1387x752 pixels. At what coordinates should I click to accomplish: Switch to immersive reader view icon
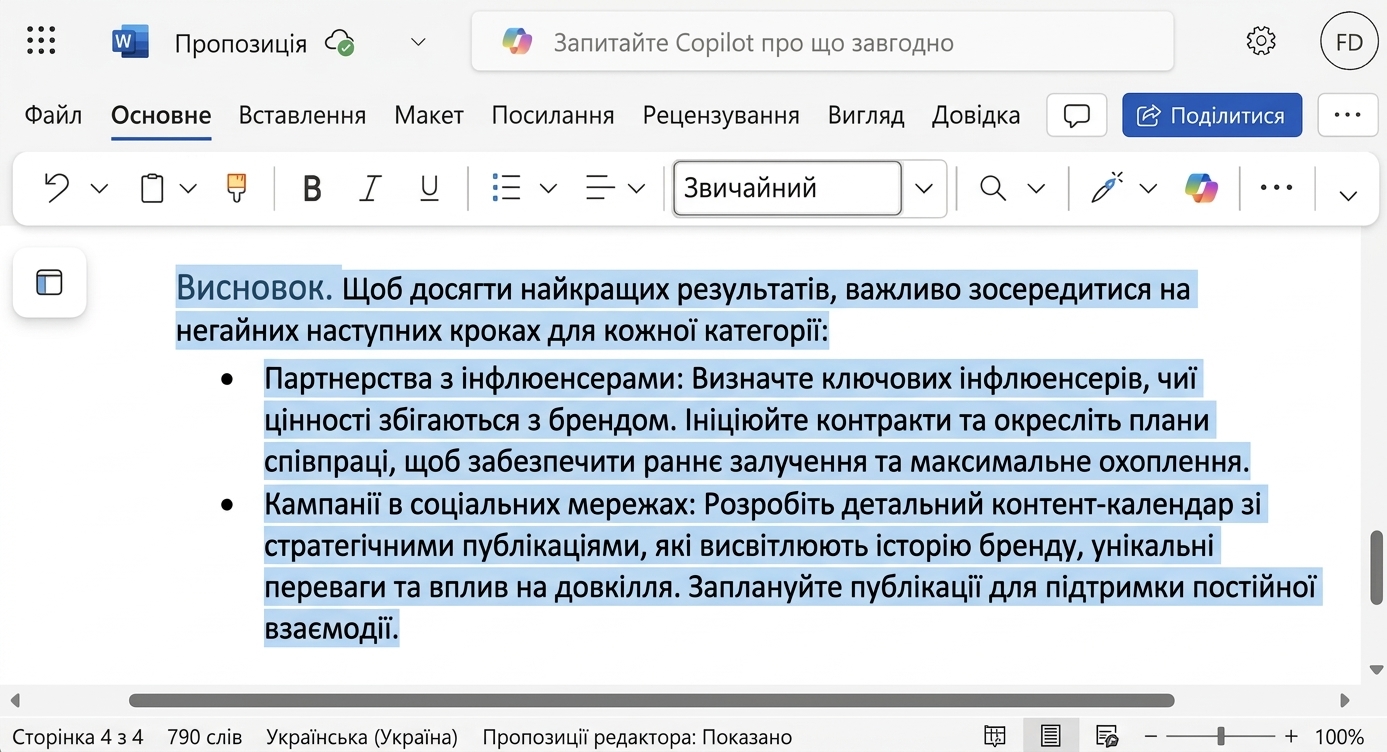point(995,737)
